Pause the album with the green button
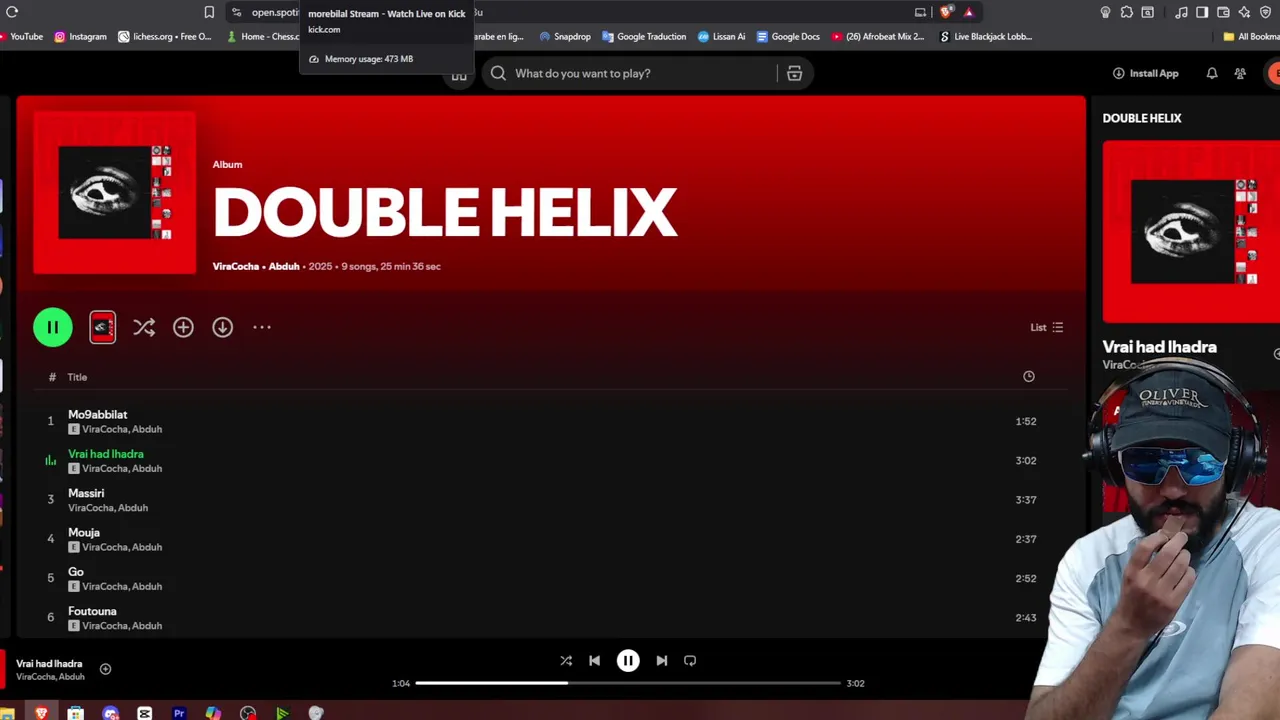The height and width of the screenshot is (720, 1280). tap(53, 327)
